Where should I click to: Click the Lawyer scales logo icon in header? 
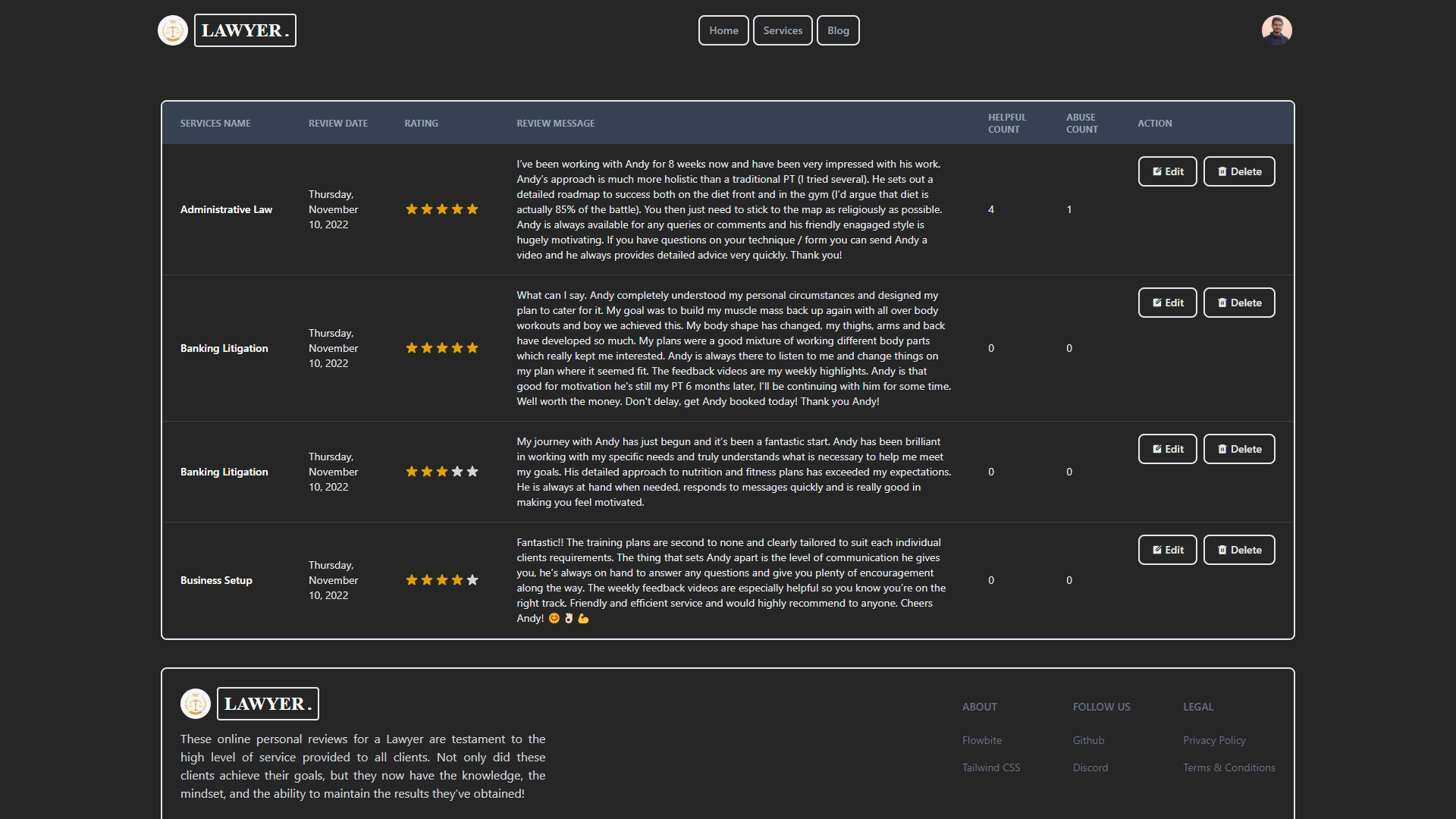(x=173, y=30)
